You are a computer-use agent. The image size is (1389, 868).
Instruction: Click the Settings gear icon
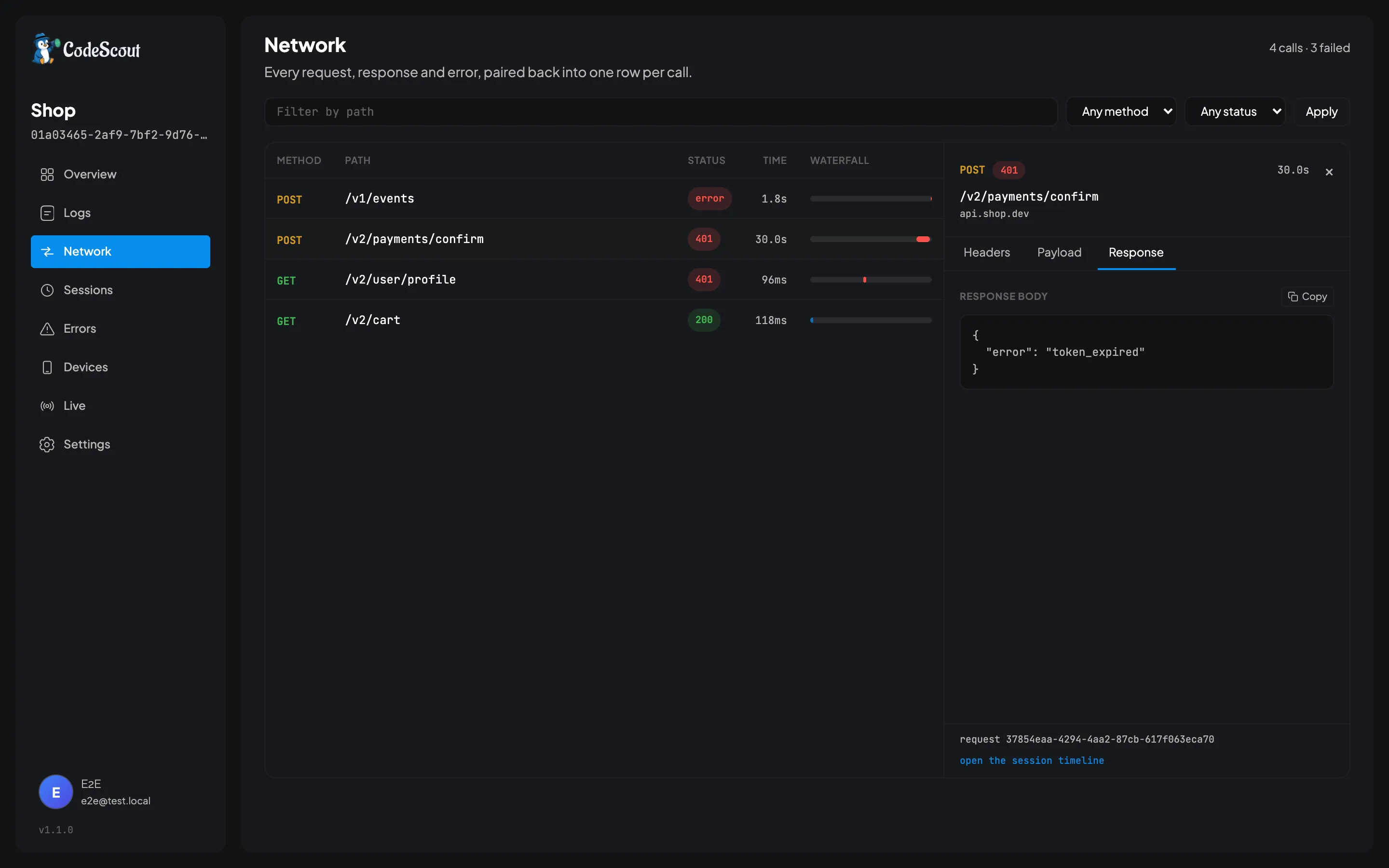[x=47, y=444]
